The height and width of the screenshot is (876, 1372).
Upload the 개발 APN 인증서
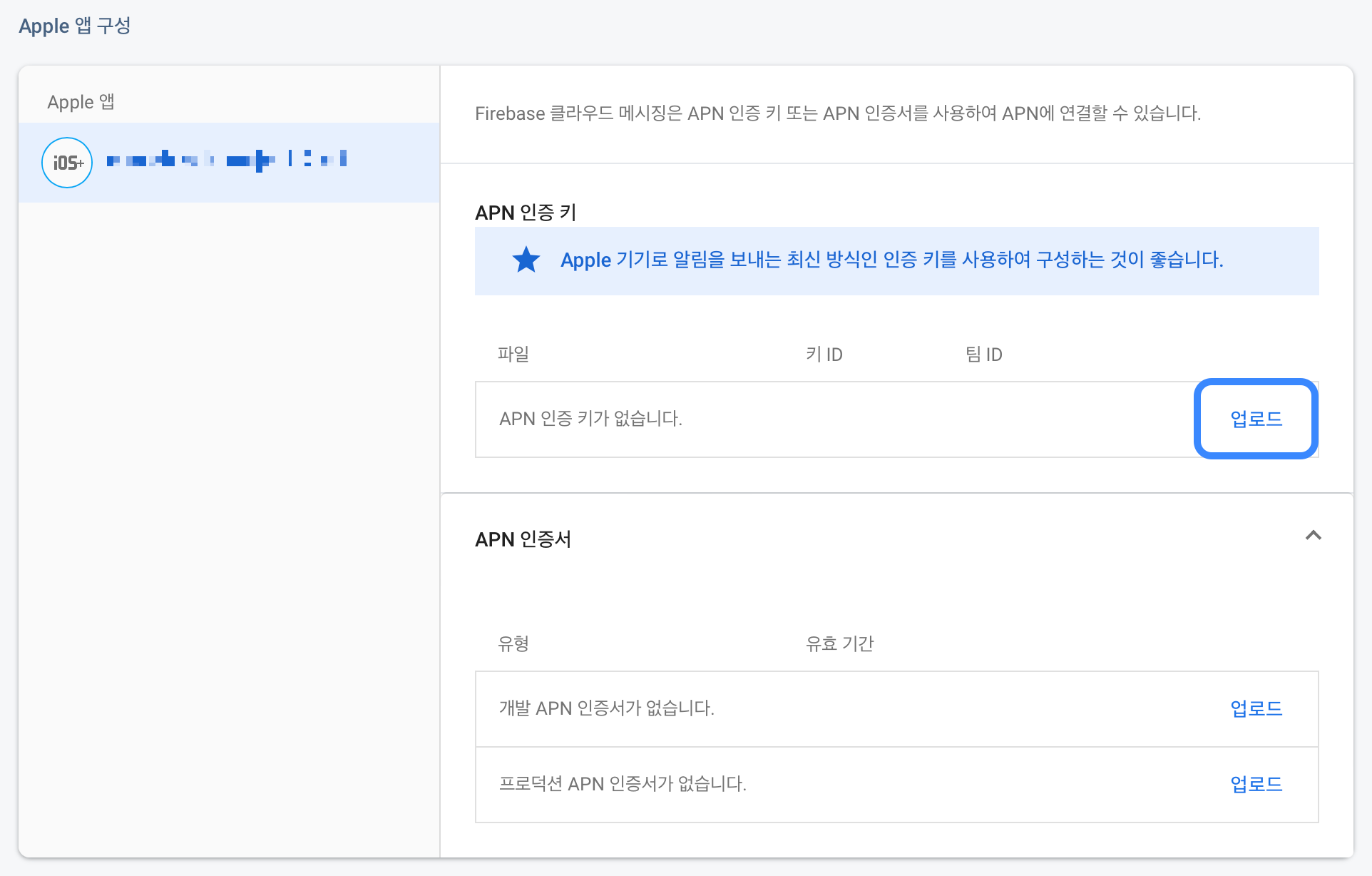1256,708
